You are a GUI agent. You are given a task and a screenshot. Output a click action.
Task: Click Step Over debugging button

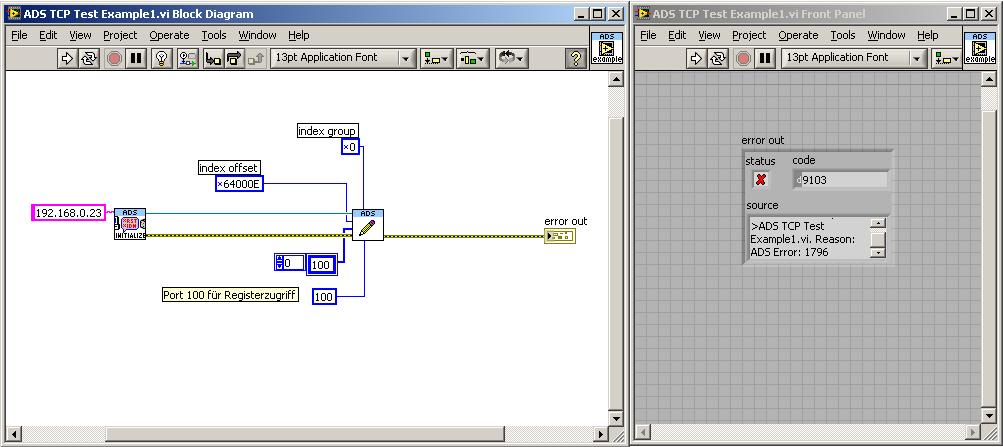[x=234, y=59]
